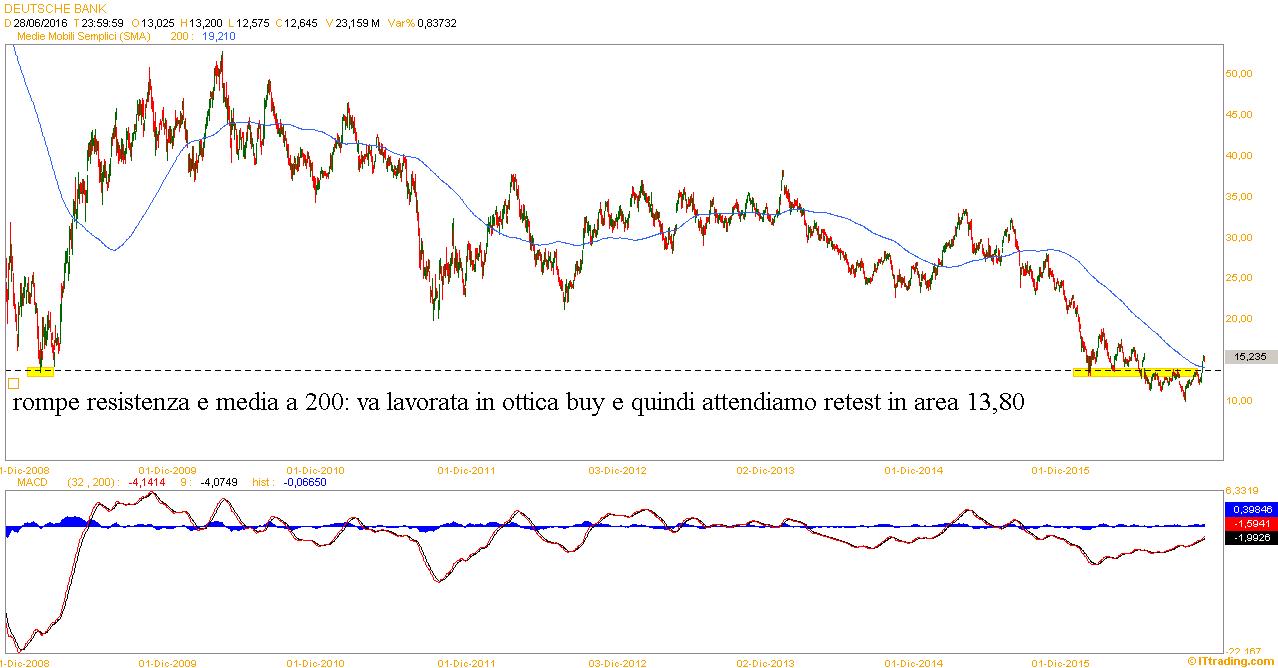
Task: Click the high price 13,200
Action: click(x=208, y=22)
